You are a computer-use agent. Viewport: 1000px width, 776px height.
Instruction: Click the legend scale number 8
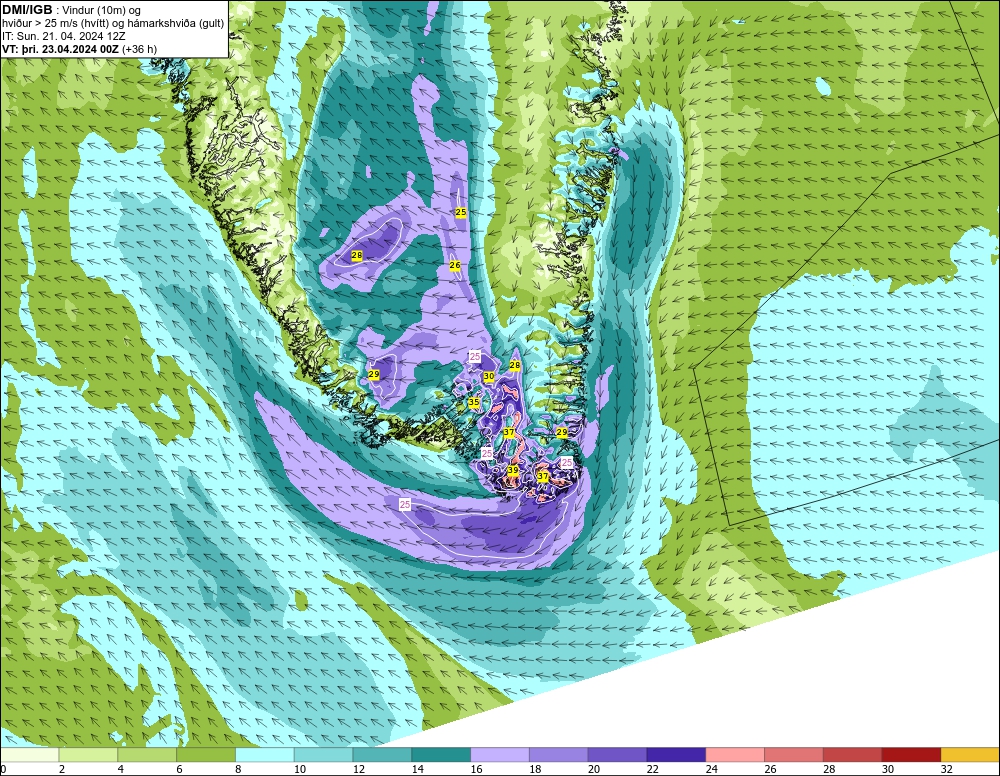click(x=238, y=769)
